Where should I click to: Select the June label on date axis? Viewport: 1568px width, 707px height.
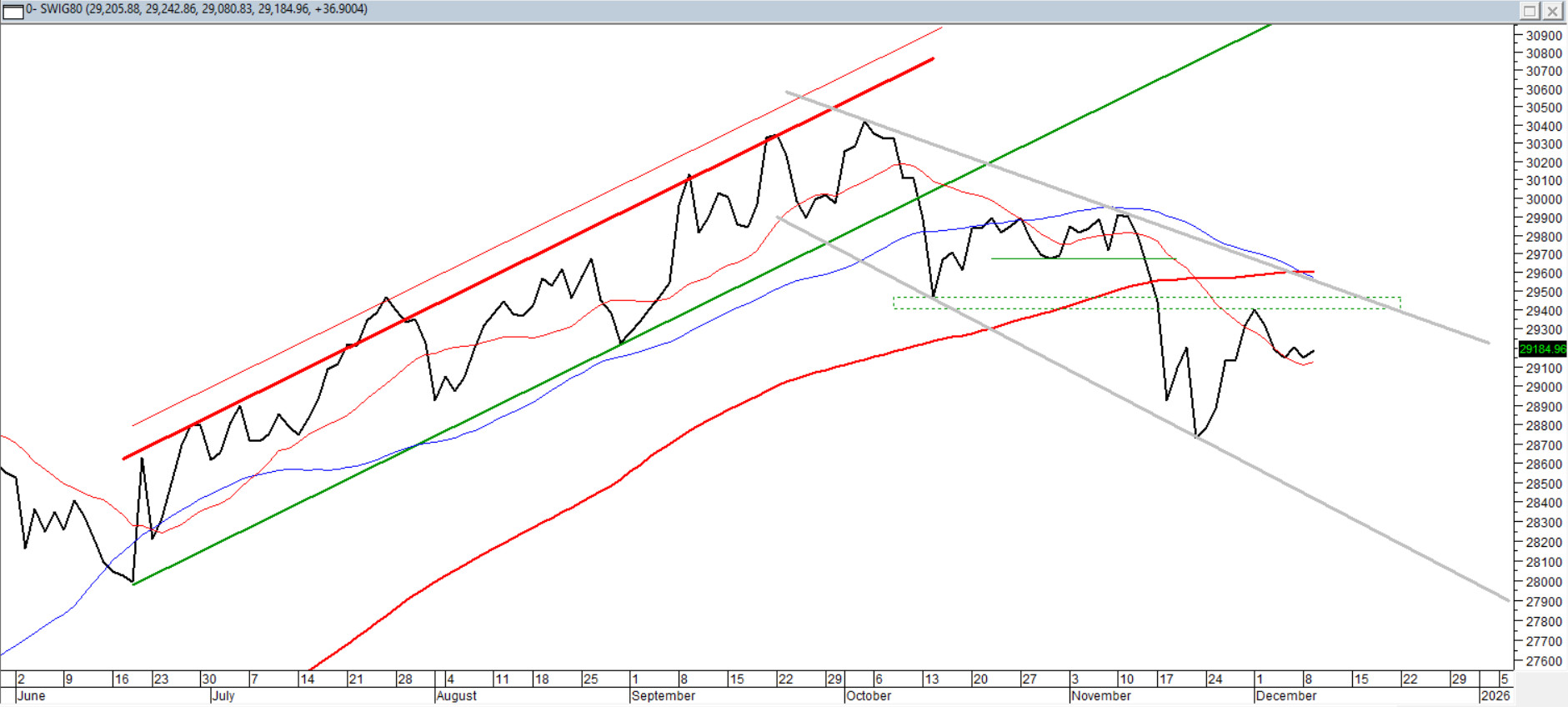pyautogui.click(x=31, y=695)
